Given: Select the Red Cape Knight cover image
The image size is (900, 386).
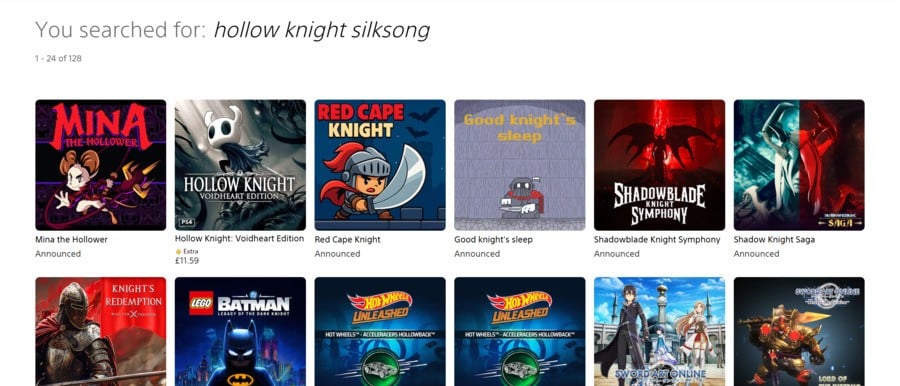Looking at the screenshot, I should 380,165.
